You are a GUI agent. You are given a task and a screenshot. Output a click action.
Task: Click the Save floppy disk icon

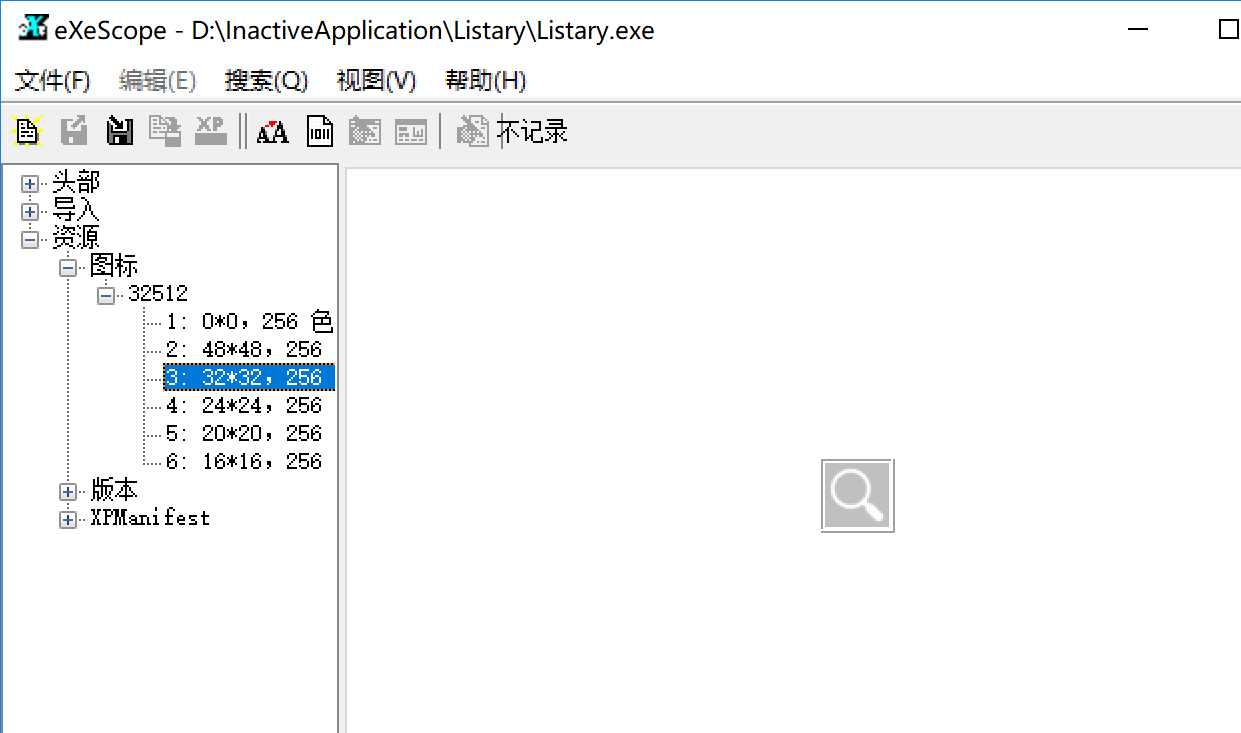click(x=119, y=130)
